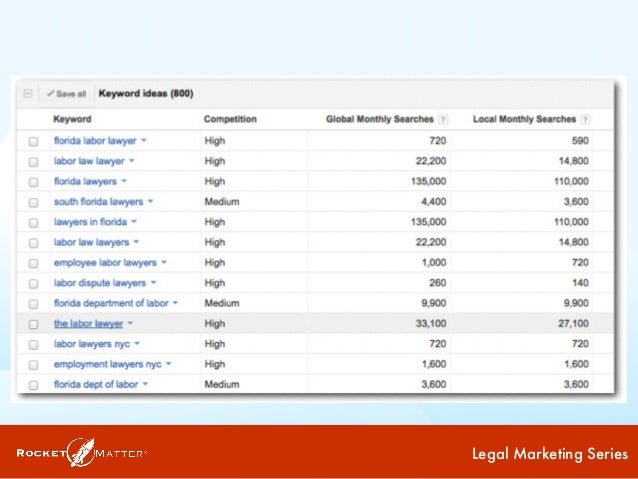Click the Rocket Matter logo
The width and height of the screenshot is (638, 479).
[x=82, y=453]
